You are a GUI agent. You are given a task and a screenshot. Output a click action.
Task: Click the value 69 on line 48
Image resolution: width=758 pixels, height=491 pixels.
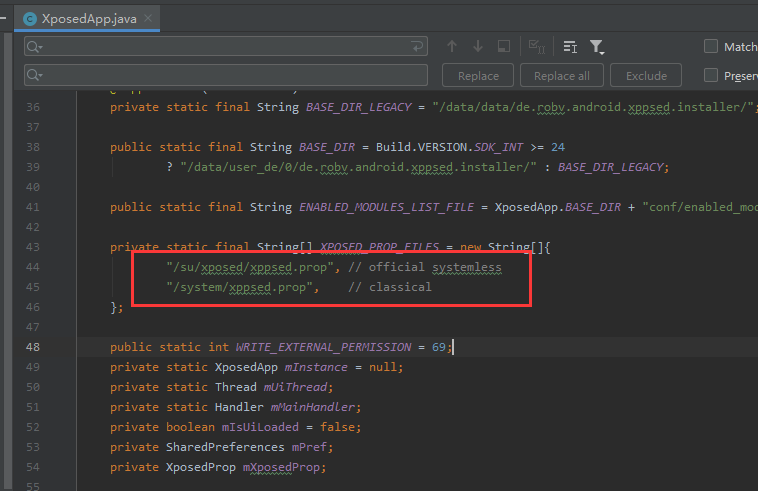click(438, 347)
